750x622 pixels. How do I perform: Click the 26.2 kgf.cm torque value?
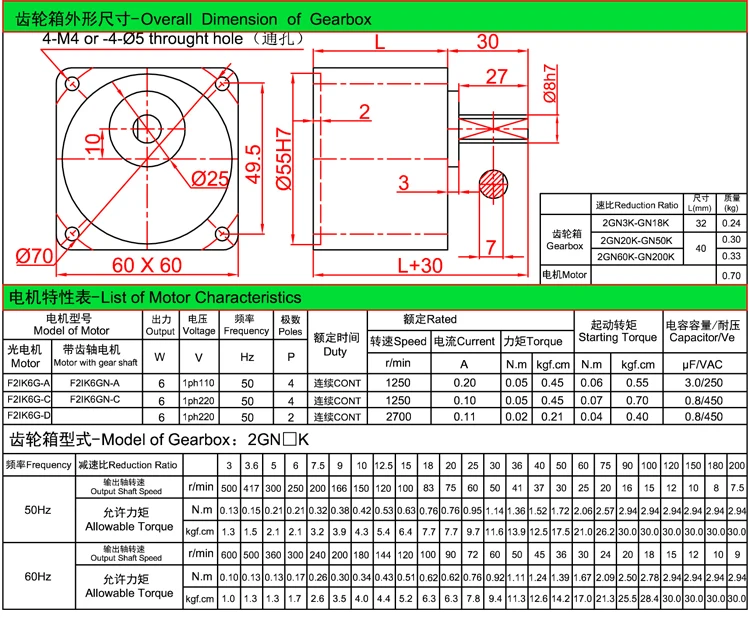tap(605, 532)
